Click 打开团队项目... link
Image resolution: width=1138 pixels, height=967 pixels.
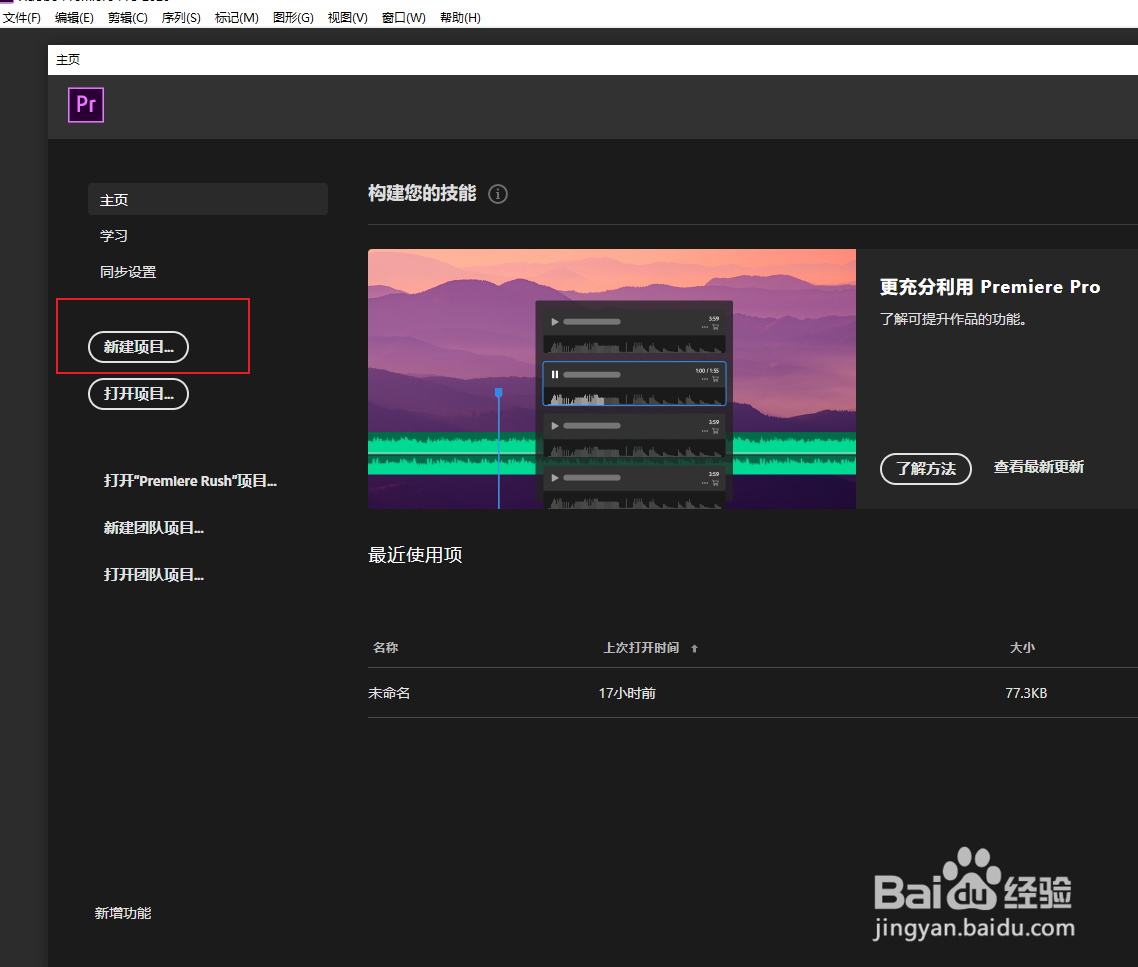154,575
